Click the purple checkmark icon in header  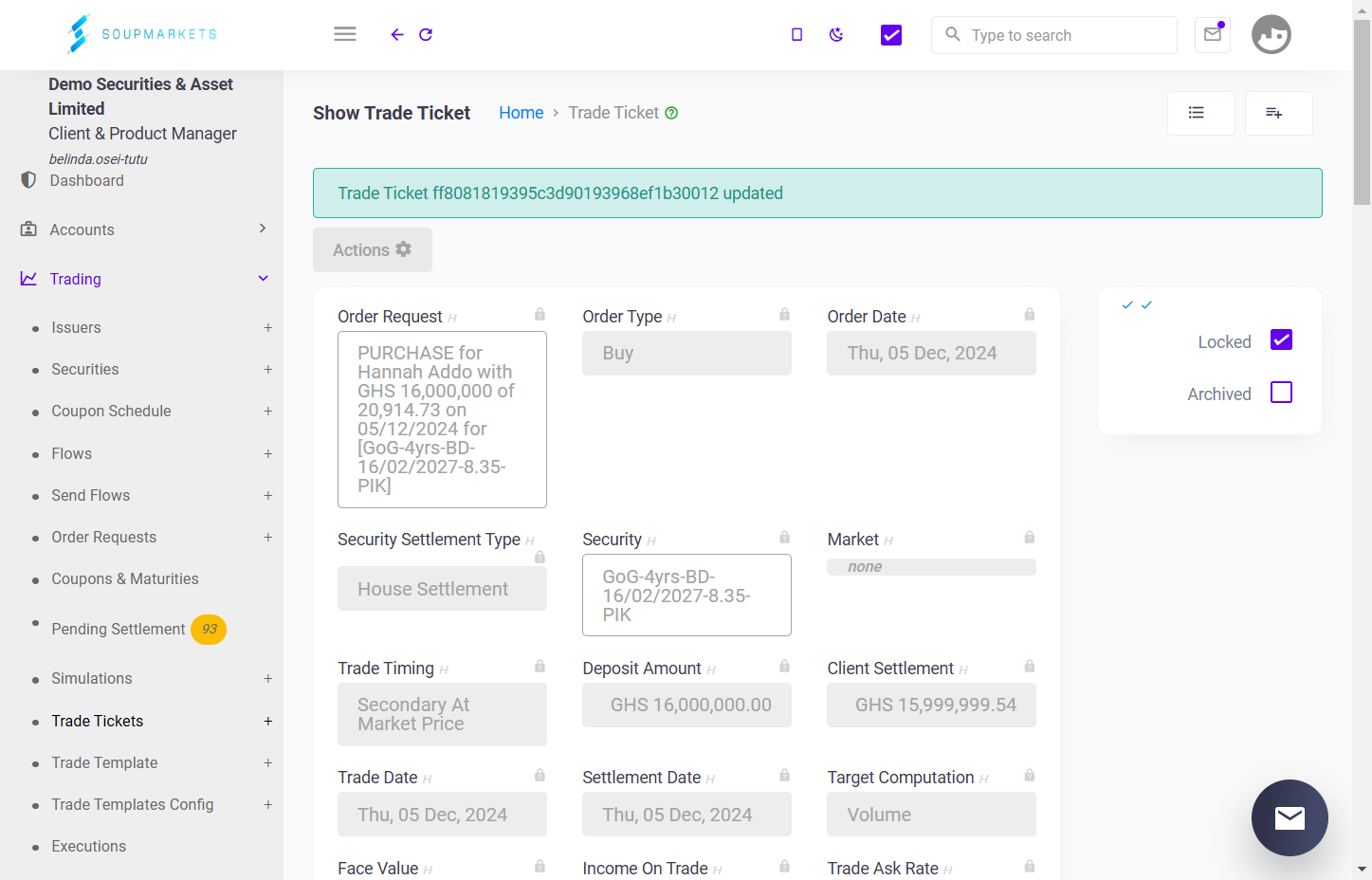point(891,35)
